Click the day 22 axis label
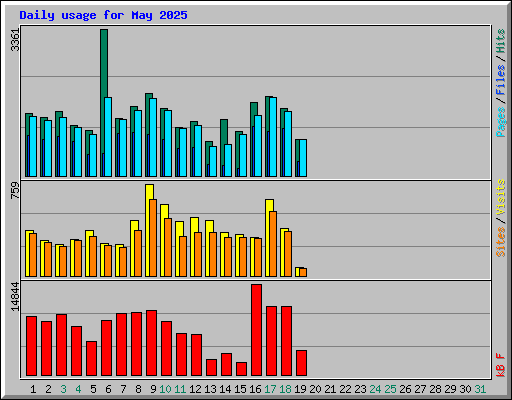The width and height of the screenshot is (512, 400). (345, 389)
